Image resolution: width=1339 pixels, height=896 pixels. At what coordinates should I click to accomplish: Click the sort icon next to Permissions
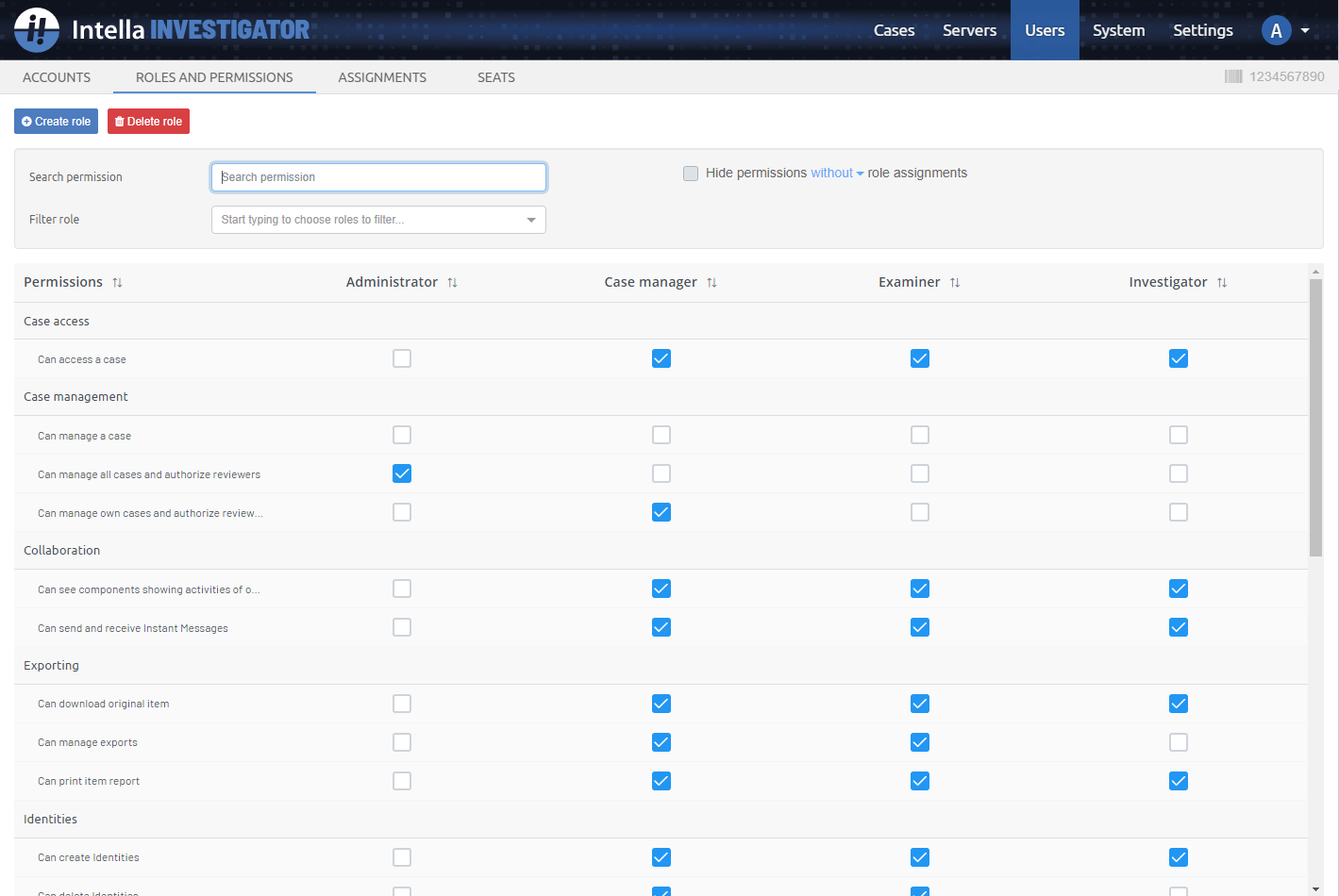117,283
